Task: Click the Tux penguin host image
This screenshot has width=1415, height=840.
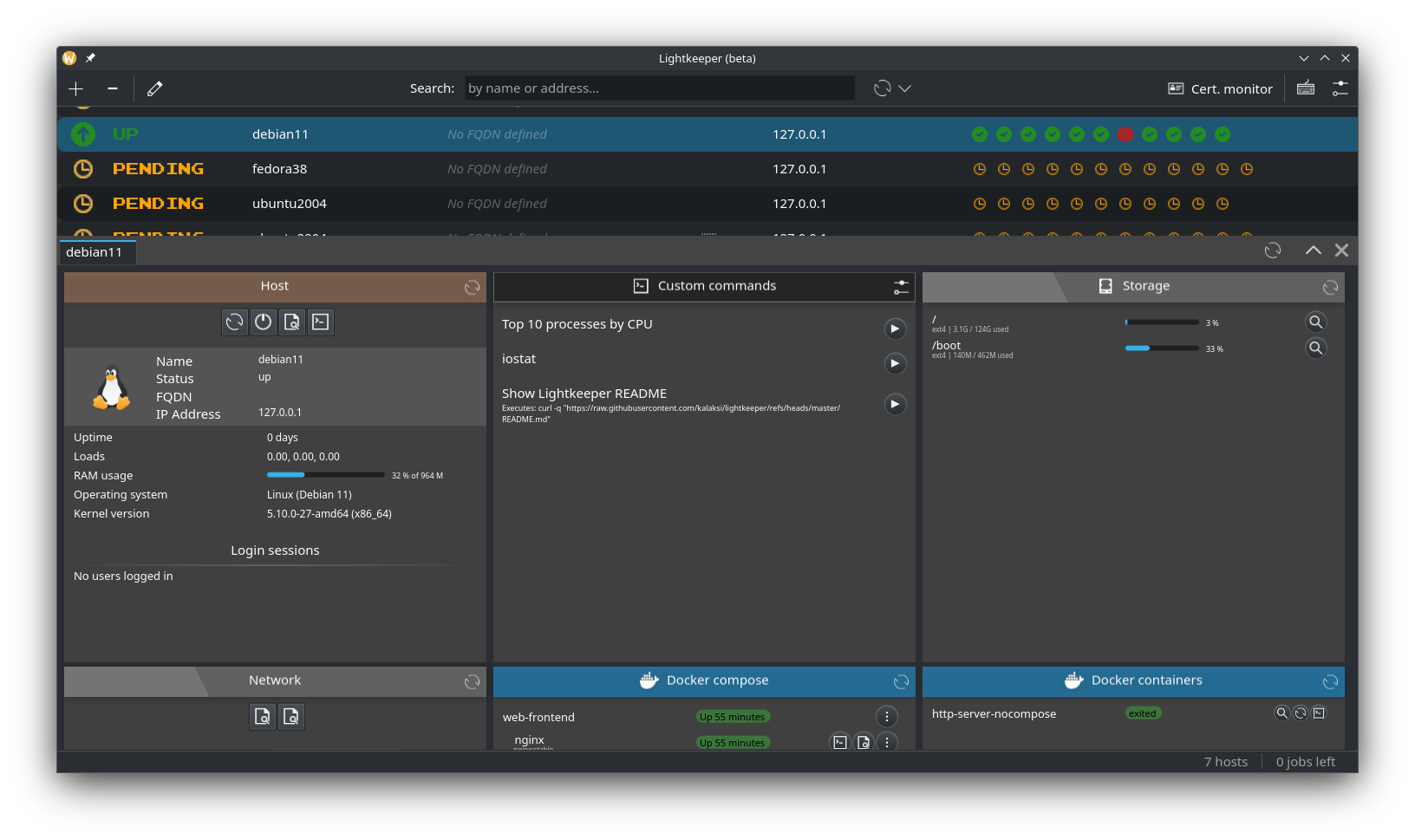Action: click(x=111, y=387)
